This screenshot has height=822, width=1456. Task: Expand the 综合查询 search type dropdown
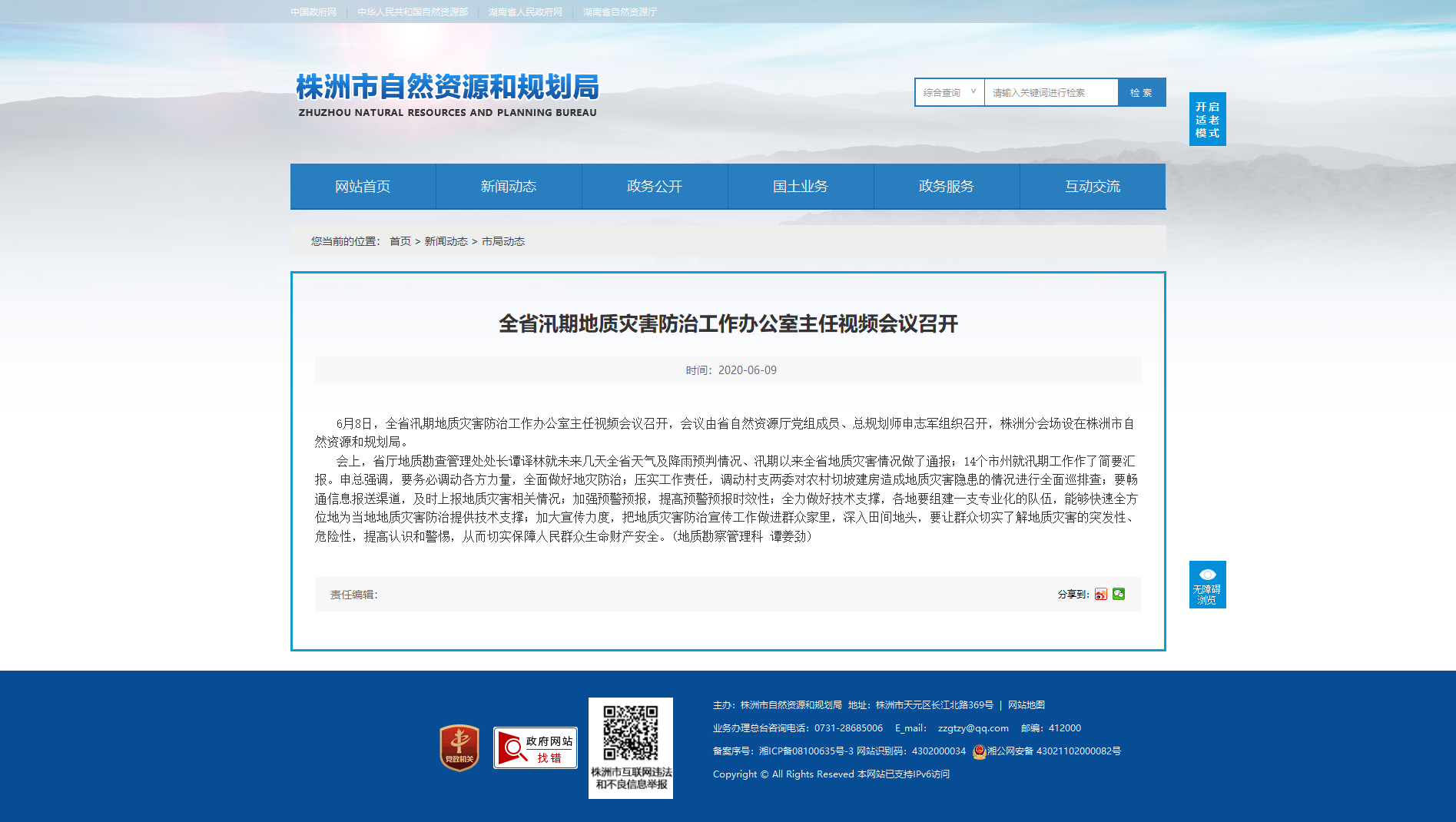[950, 92]
